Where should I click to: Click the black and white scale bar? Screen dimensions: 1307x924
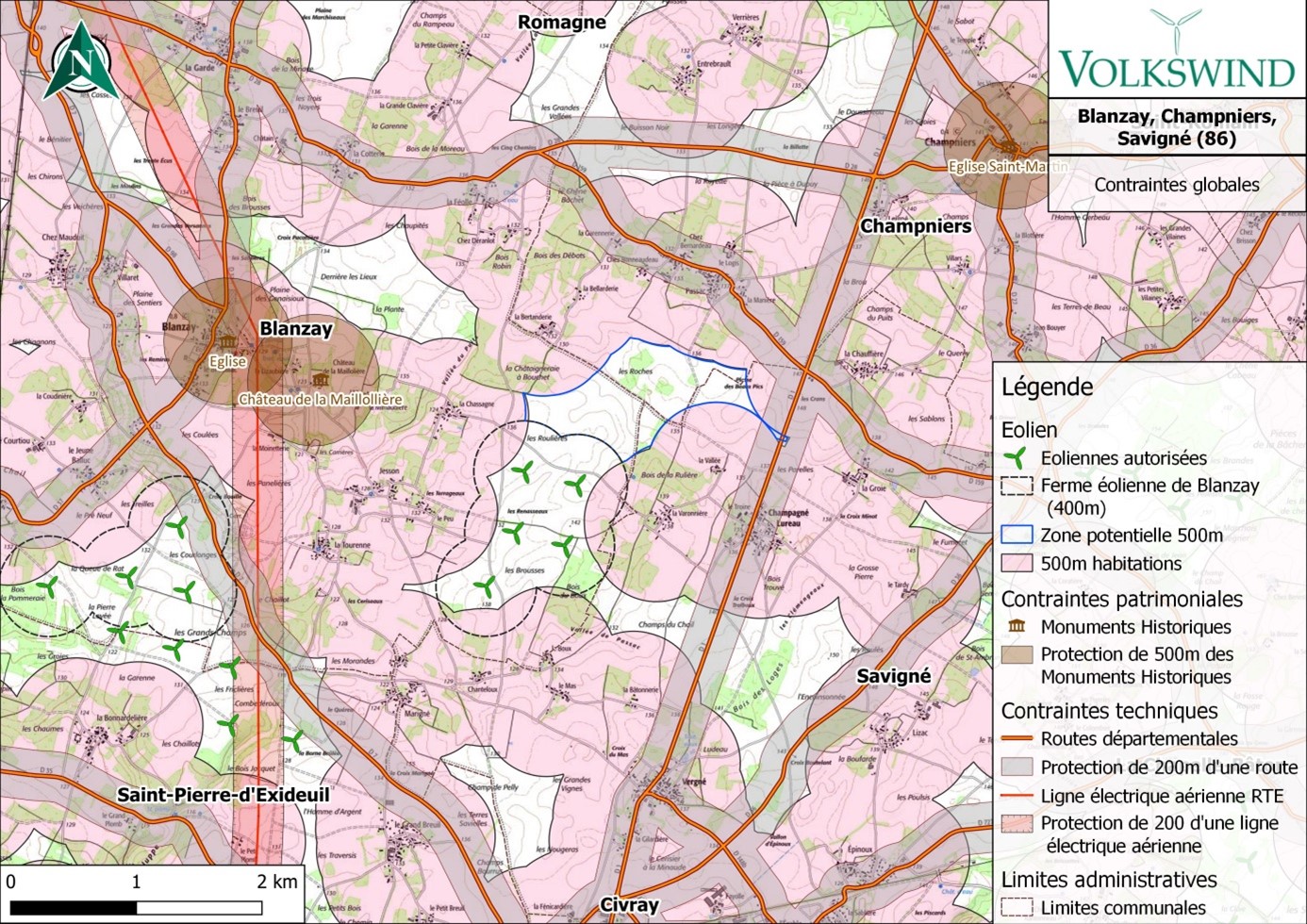point(136,907)
